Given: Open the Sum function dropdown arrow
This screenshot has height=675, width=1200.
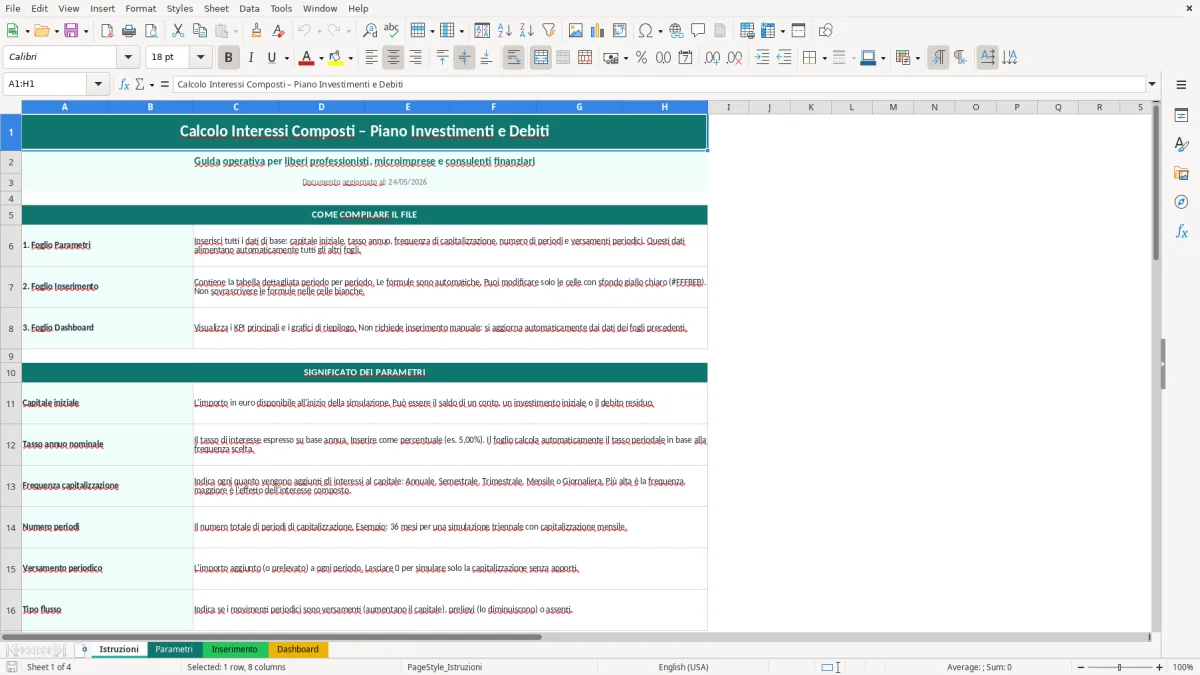Looking at the screenshot, I should click(x=150, y=84).
